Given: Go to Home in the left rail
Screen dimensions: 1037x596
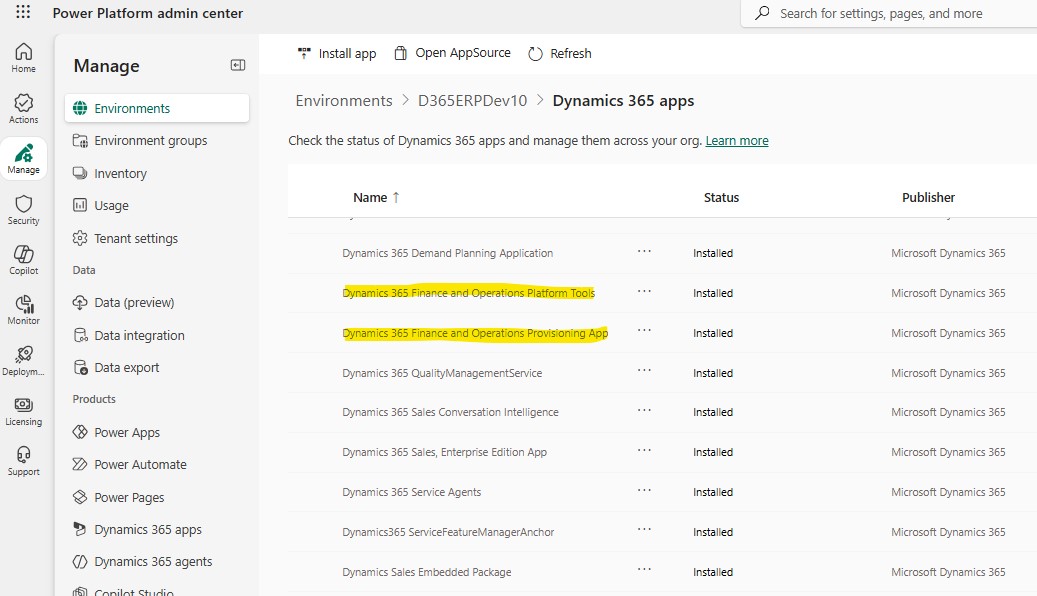Looking at the screenshot, I should [23, 58].
